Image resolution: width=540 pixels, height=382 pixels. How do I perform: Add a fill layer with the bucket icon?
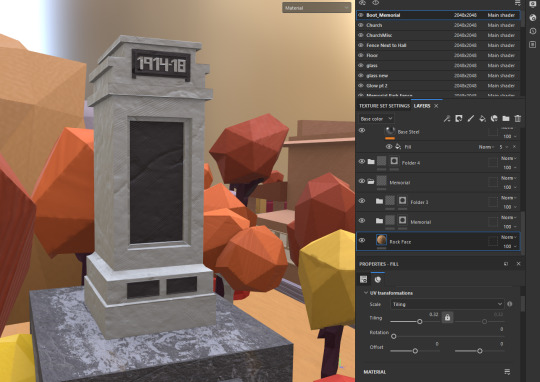pyautogui.click(x=482, y=119)
